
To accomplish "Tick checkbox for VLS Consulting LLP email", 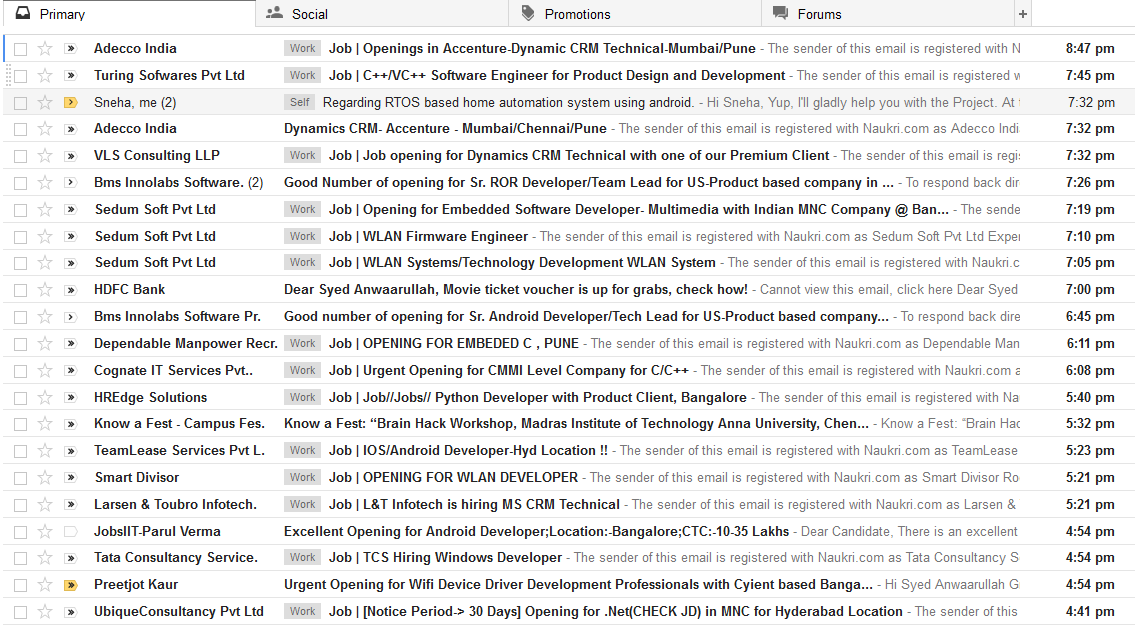I will (x=20, y=156).
